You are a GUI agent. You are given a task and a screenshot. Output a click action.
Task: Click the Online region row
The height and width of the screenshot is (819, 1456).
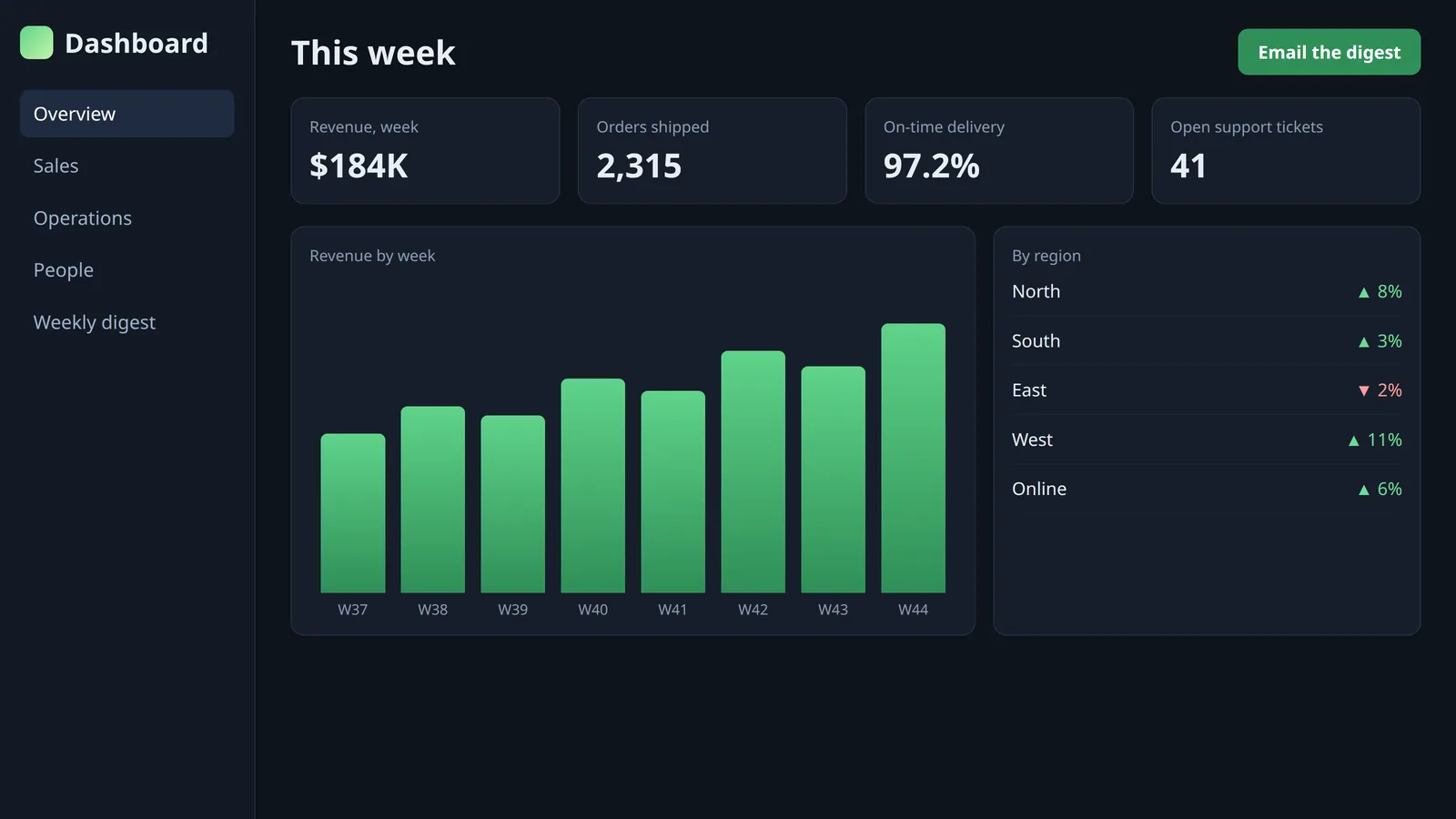pos(1207,489)
